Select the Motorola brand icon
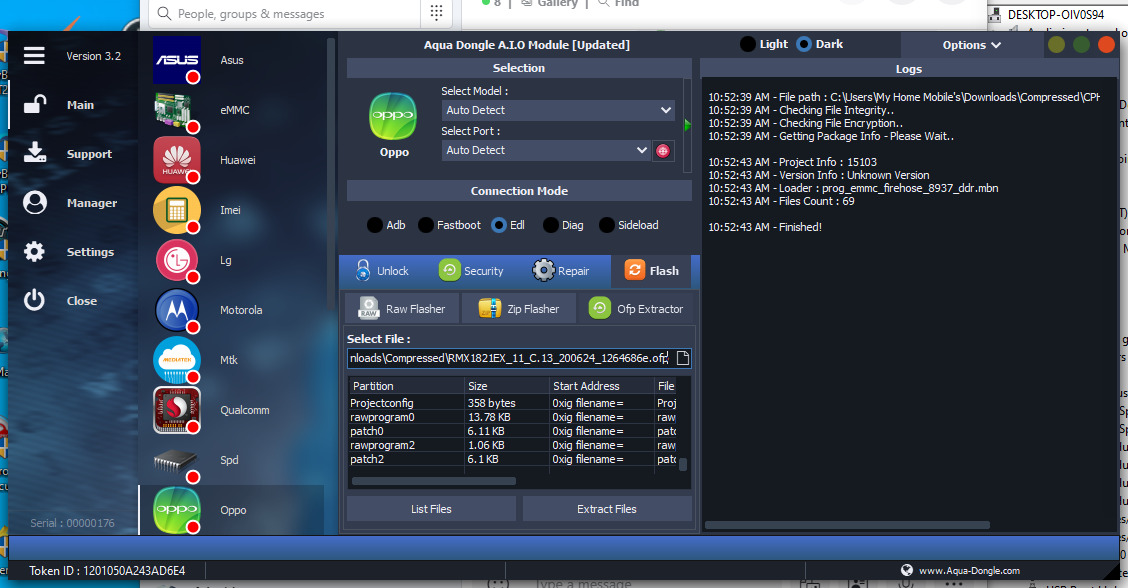1128x588 pixels. coord(176,310)
